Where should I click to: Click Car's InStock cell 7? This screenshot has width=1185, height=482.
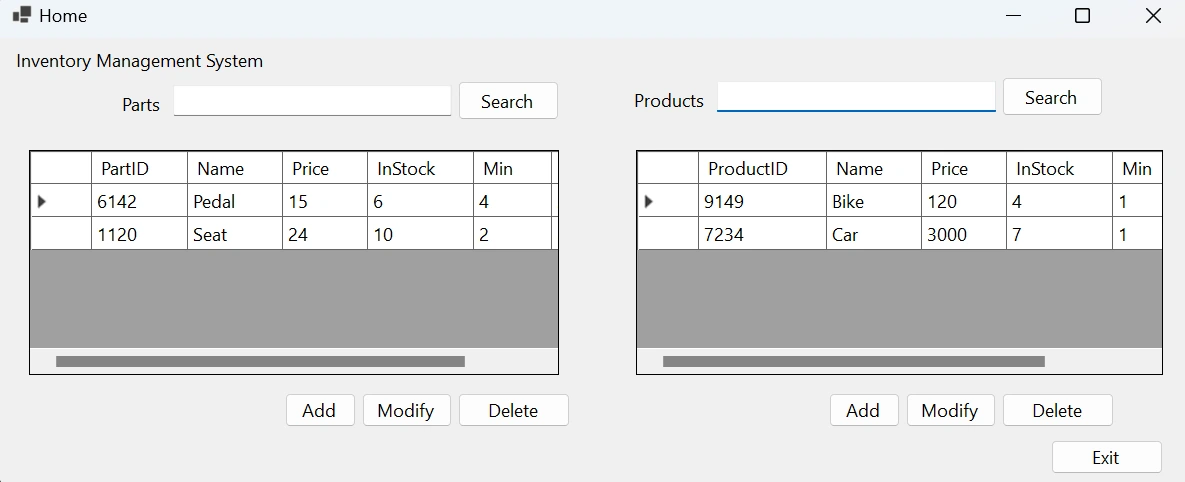click(x=1059, y=233)
